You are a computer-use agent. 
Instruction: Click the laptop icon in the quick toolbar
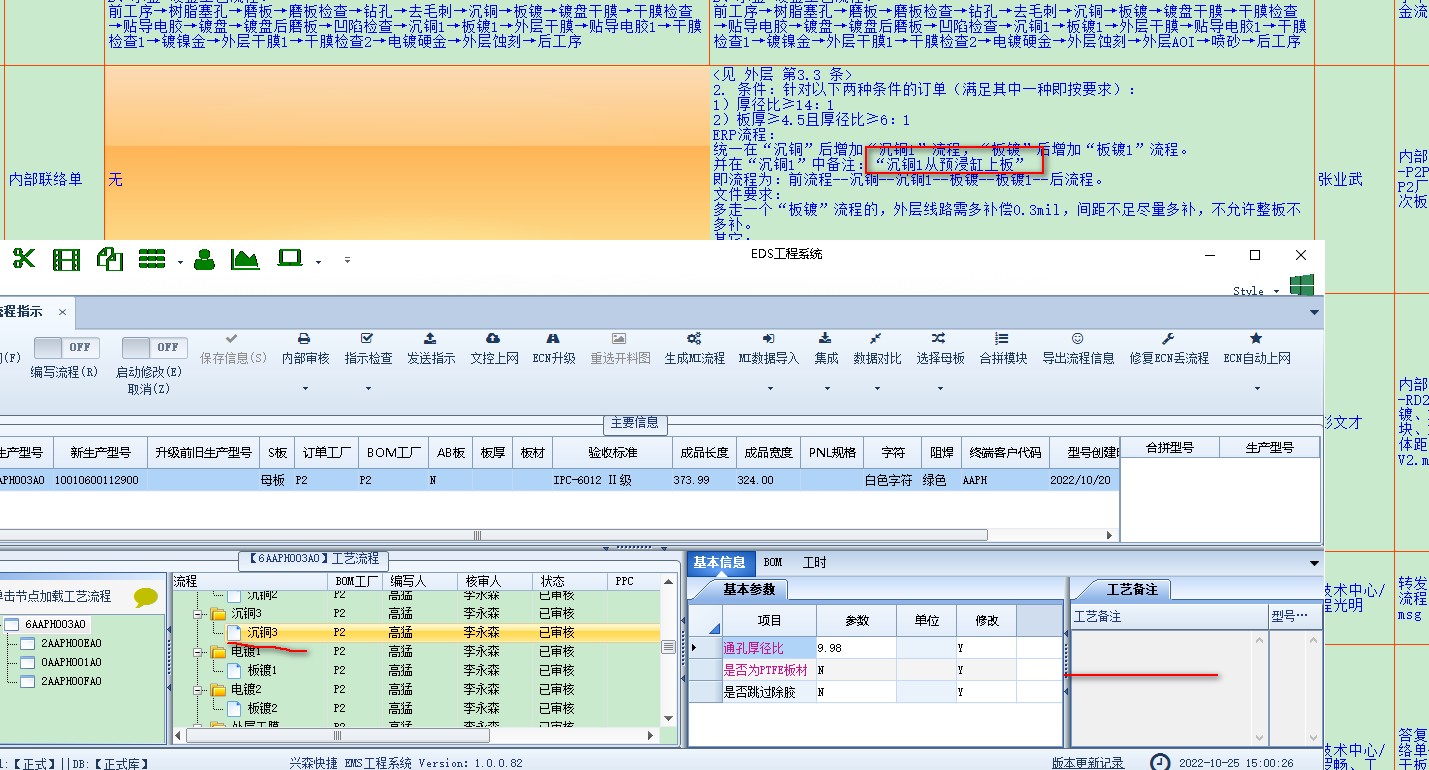coord(290,259)
